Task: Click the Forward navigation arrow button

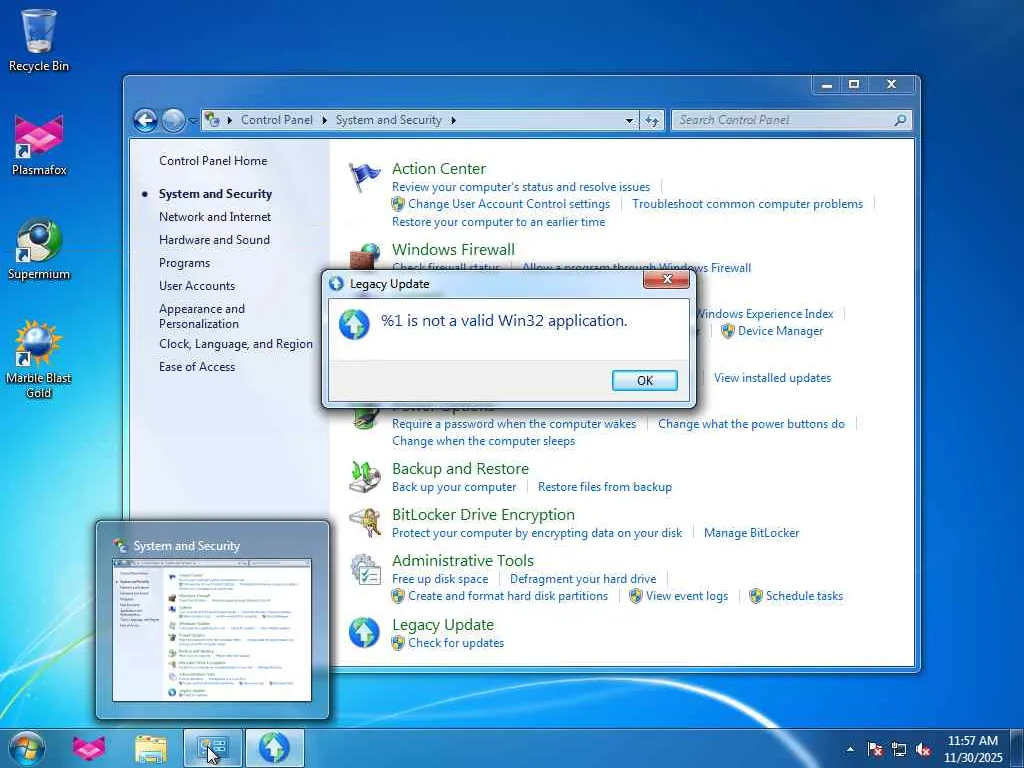Action: [173, 120]
